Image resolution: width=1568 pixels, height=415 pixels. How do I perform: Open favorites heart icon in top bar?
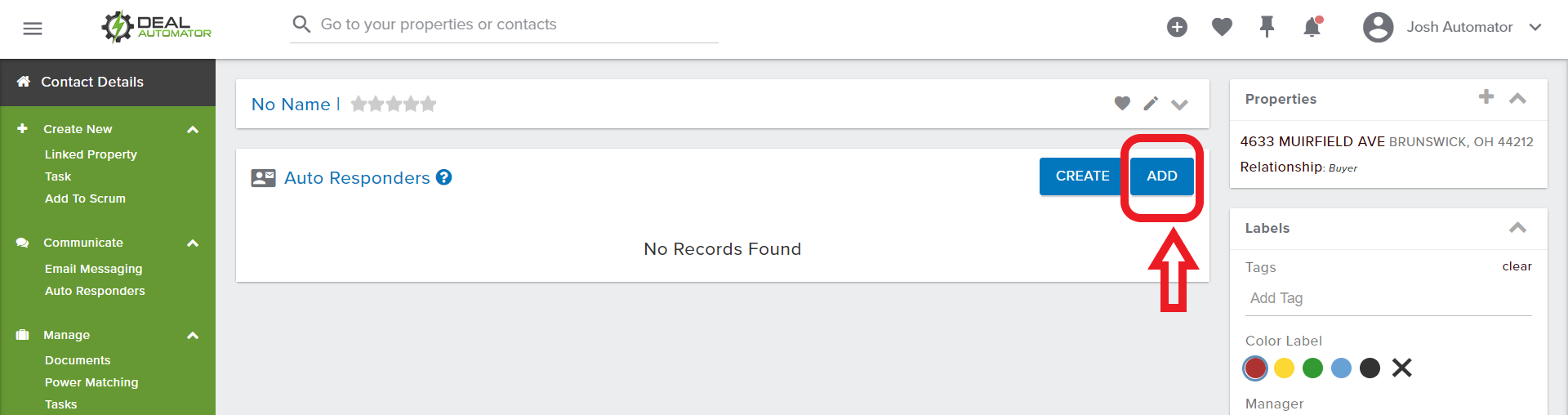pos(1222,27)
